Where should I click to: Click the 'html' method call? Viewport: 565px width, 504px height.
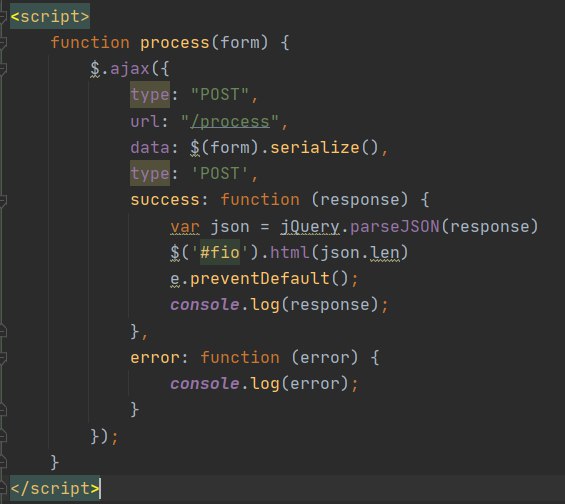pos(290,252)
